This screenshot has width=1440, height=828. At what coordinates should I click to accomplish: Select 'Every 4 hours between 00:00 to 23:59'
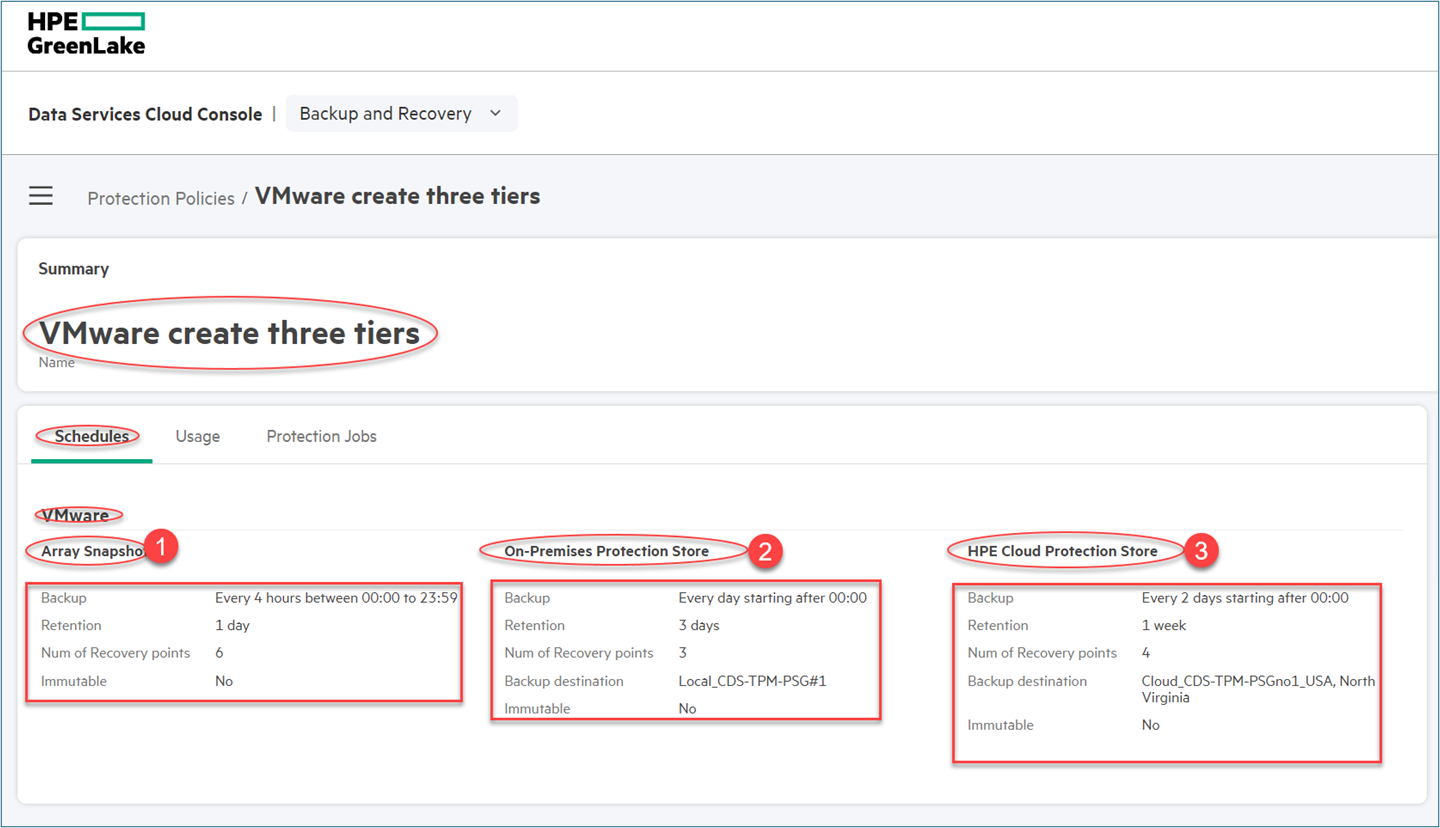(x=336, y=598)
